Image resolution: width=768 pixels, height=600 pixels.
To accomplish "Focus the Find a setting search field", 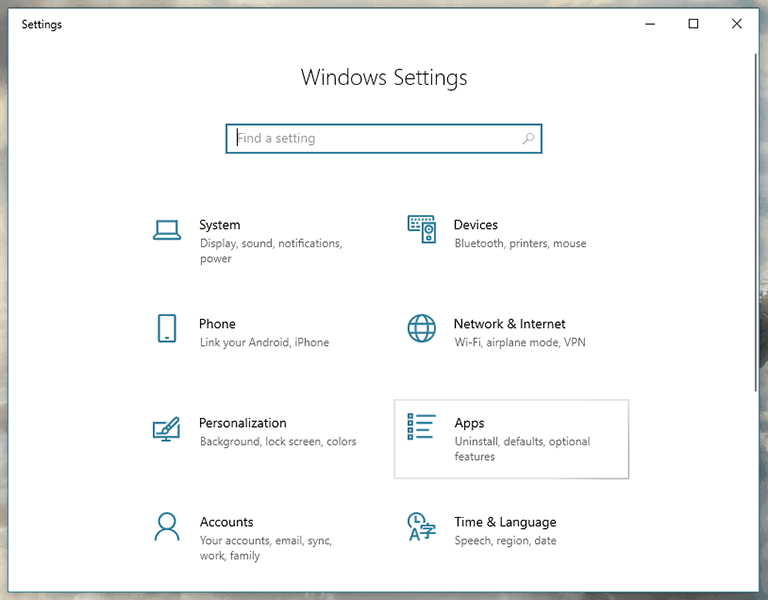I will [x=384, y=139].
